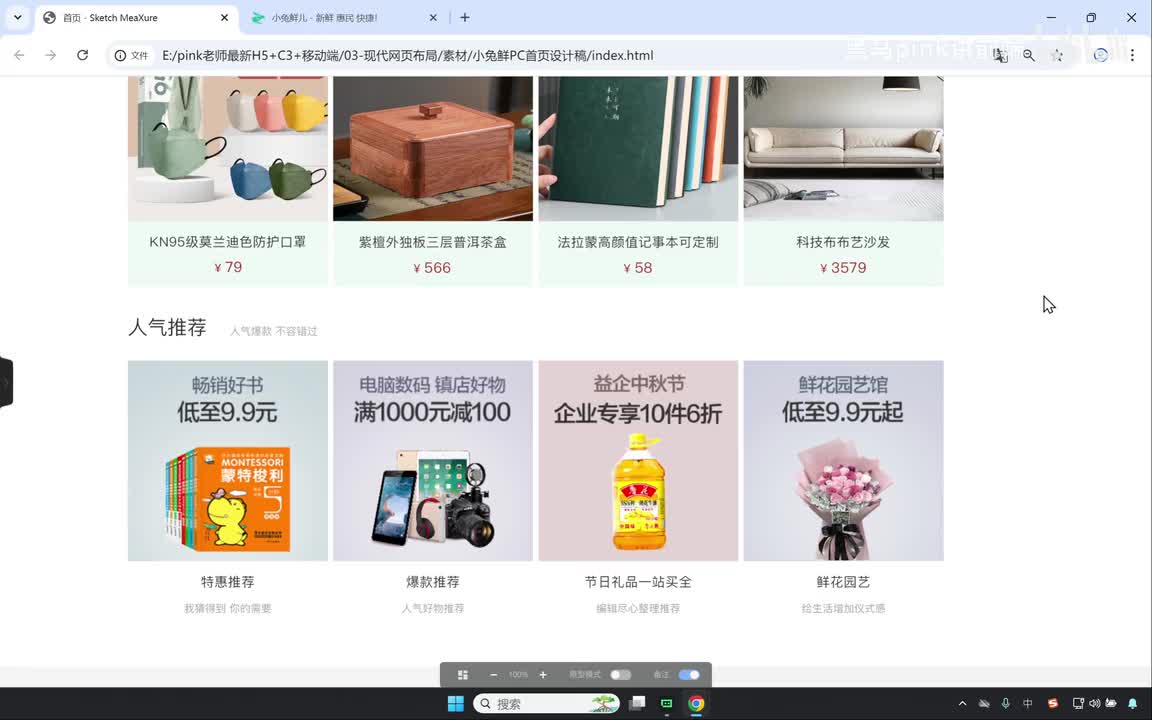Screen dimensions: 1152x720
Task: Click the 给生活增加仪式感 caption
Action: pos(843,608)
